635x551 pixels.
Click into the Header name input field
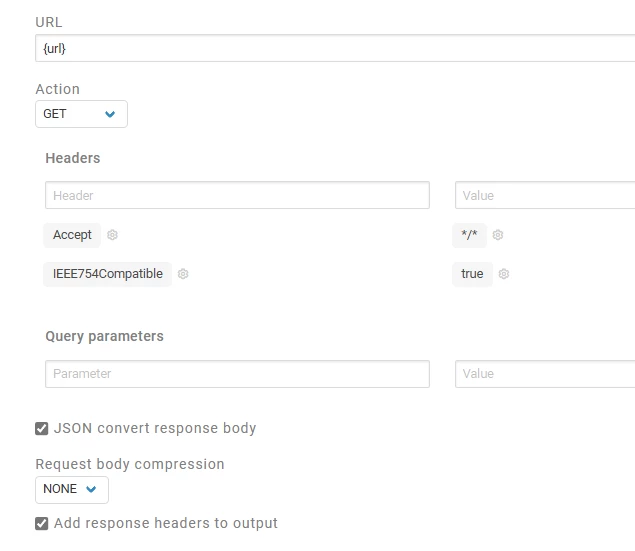[x=237, y=195]
